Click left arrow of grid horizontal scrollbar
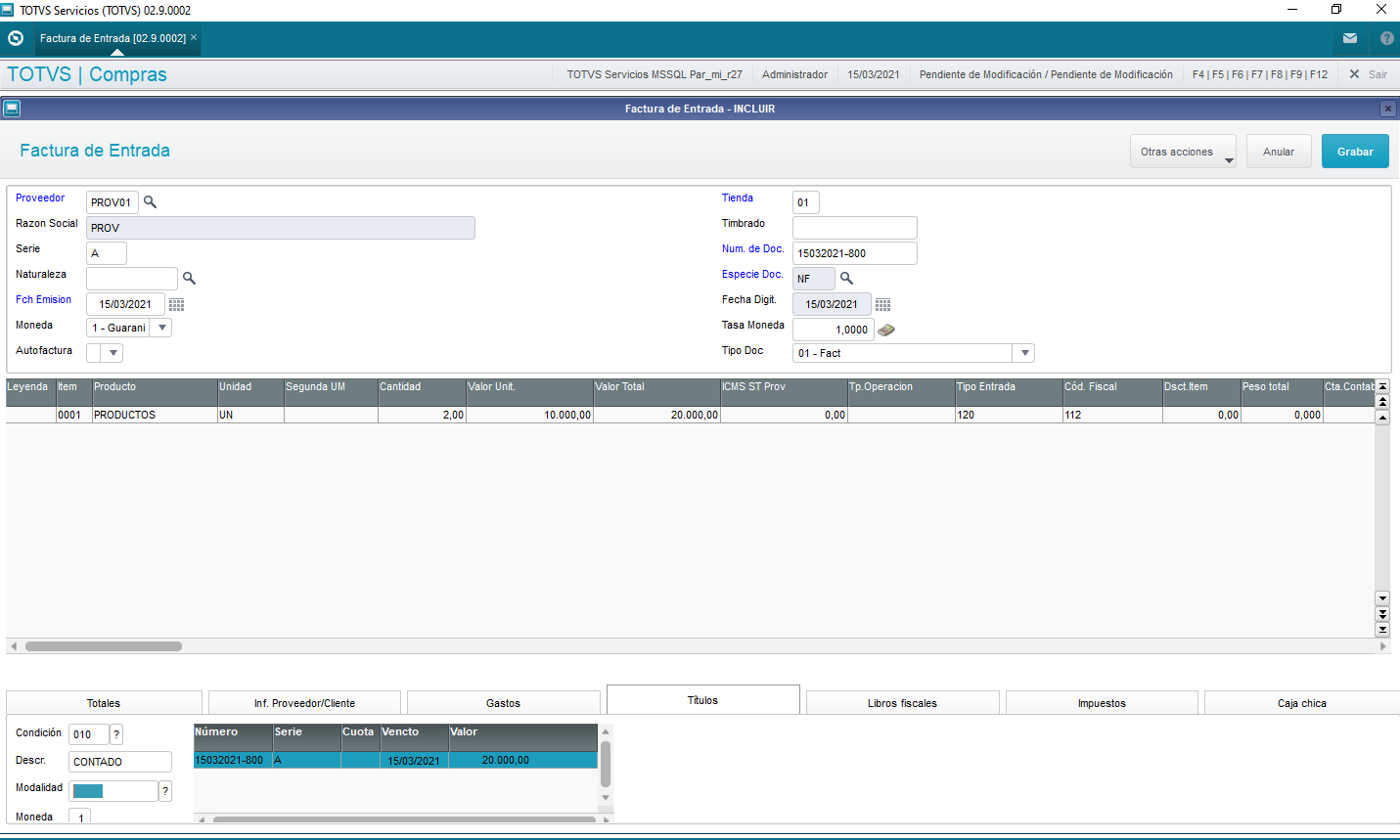This screenshot has width=1400, height=840. coord(13,646)
